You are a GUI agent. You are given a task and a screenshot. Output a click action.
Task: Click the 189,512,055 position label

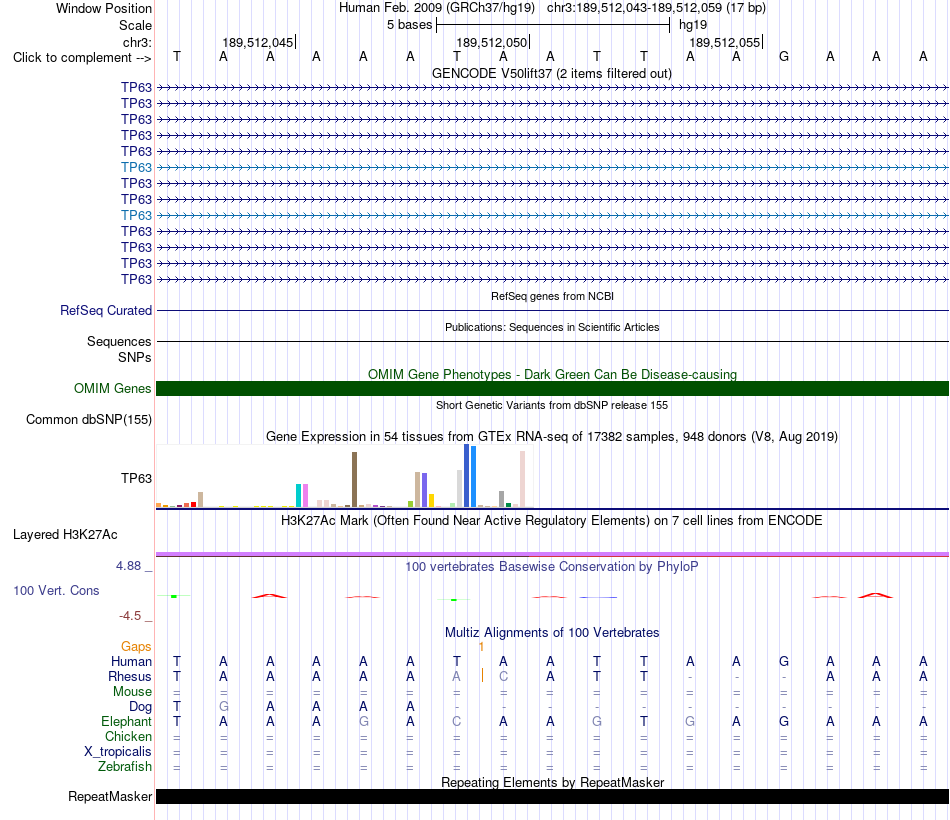[x=725, y=42]
